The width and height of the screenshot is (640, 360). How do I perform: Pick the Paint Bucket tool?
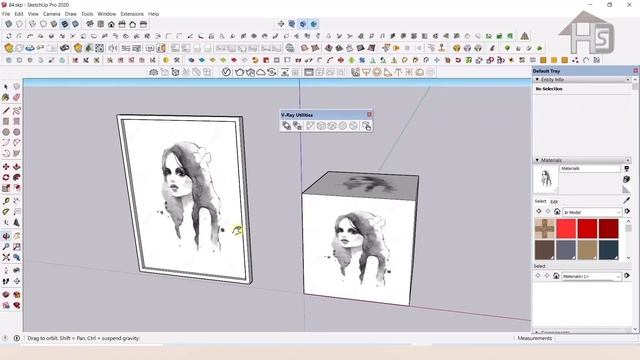pyautogui.click(x=6, y=97)
